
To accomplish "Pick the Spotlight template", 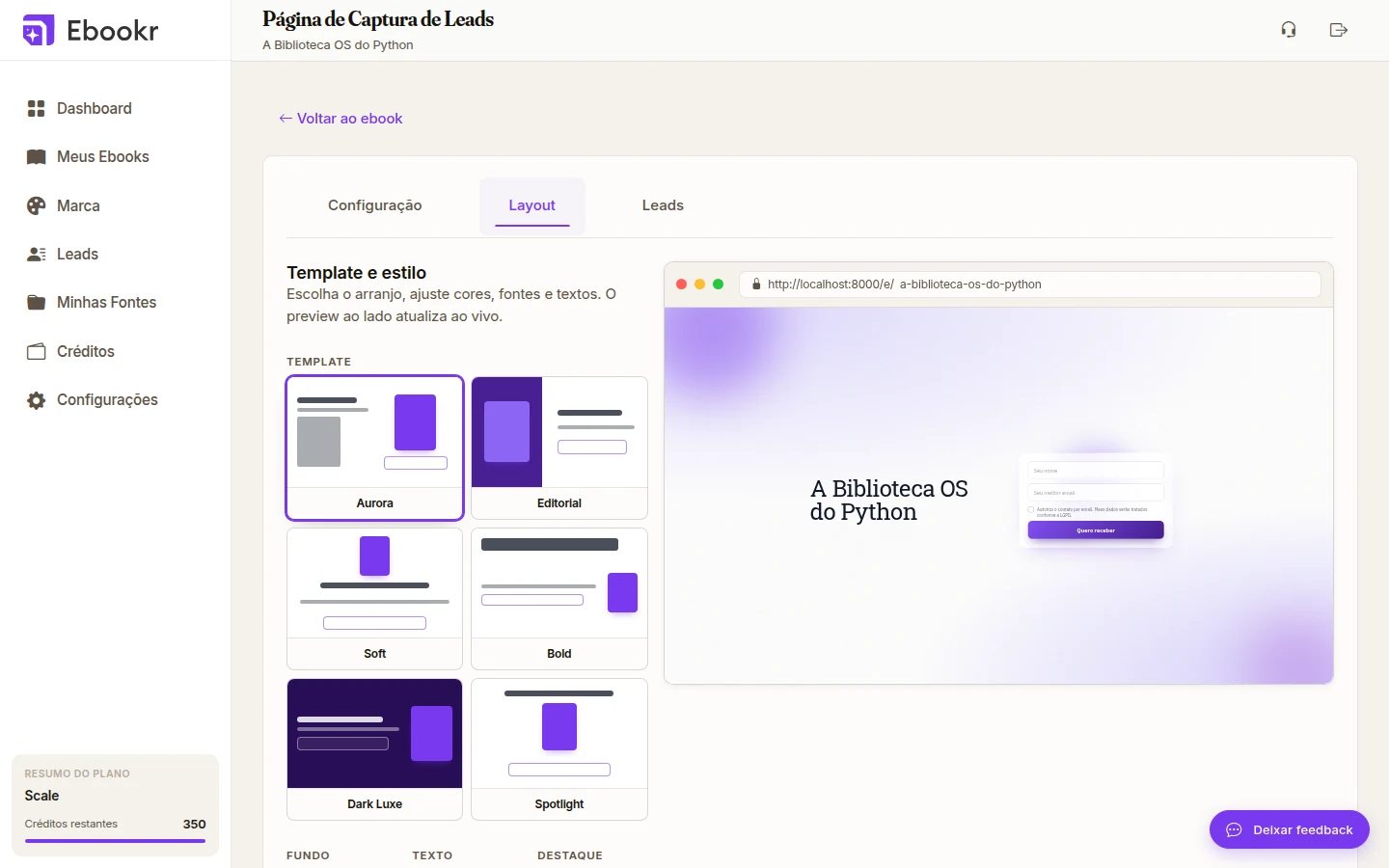I will click(559, 749).
